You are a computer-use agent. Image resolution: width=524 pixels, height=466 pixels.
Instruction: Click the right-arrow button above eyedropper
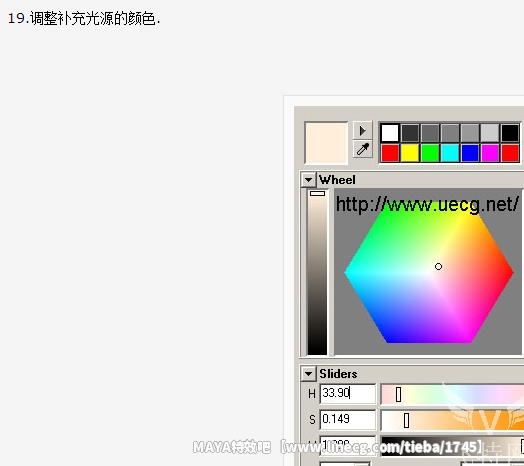pos(363,130)
